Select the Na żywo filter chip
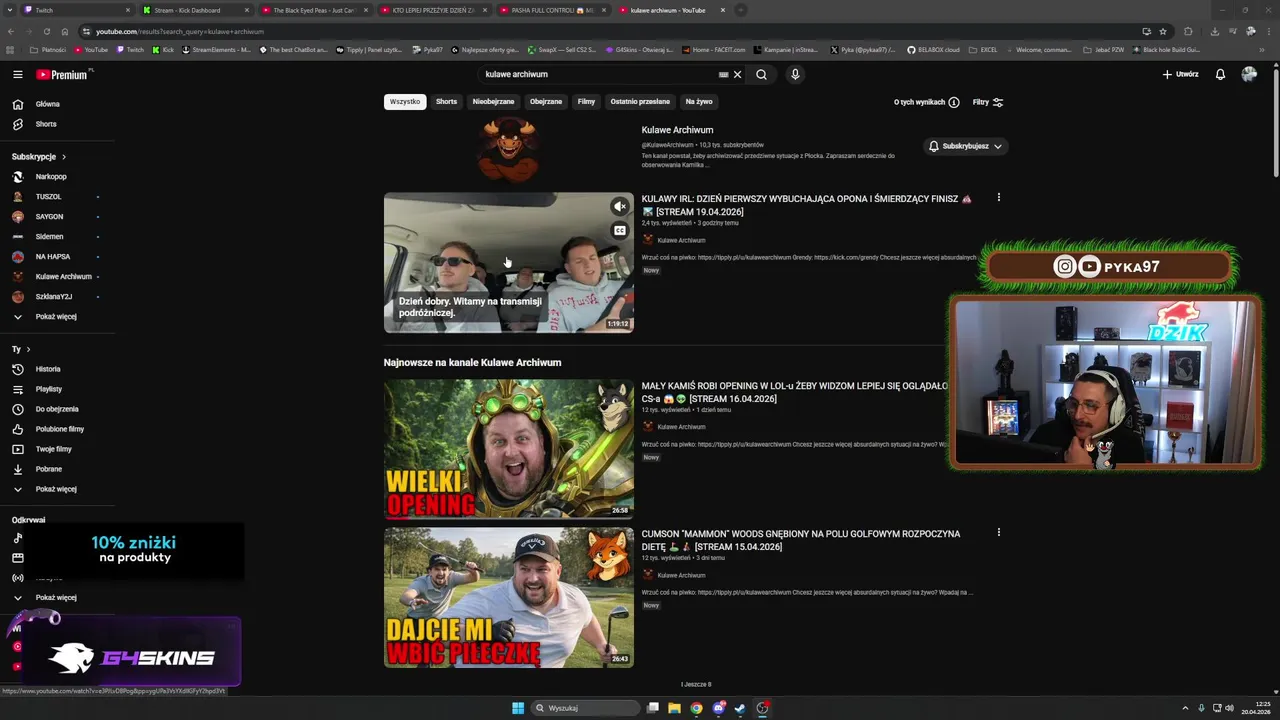The width and height of the screenshot is (1280, 720). click(x=699, y=101)
